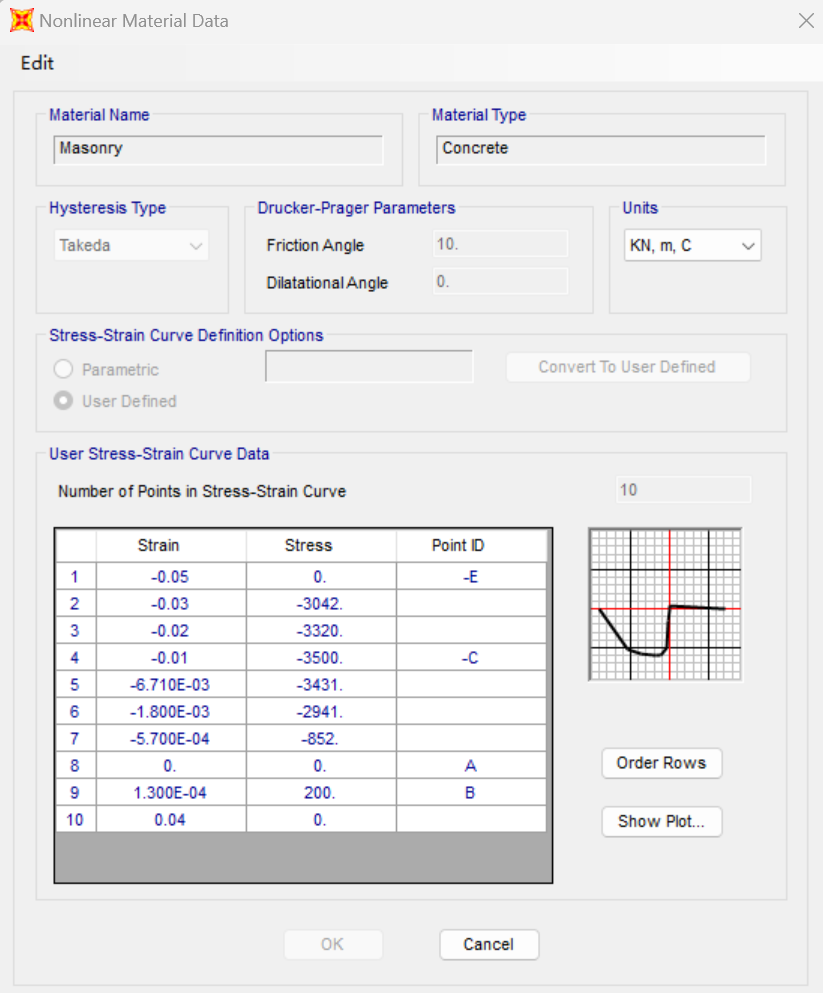The height and width of the screenshot is (993, 823).
Task: Select stress cell -3500. in row 4
Action: [320, 658]
